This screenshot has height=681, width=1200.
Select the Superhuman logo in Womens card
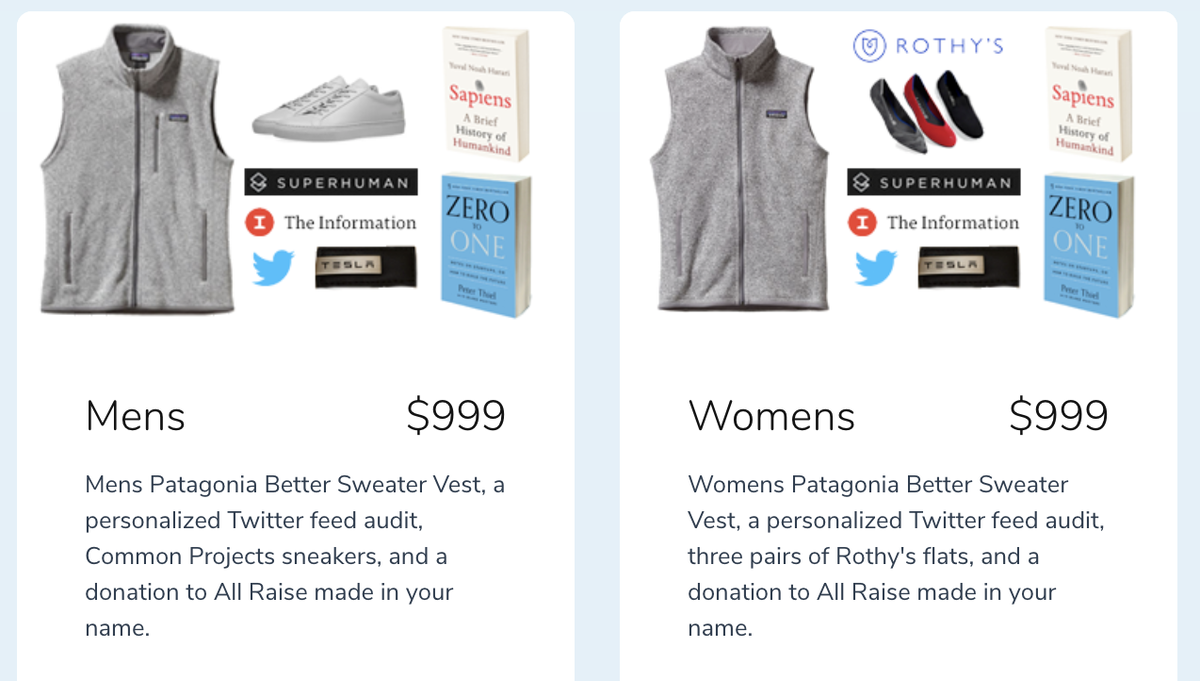coord(934,182)
